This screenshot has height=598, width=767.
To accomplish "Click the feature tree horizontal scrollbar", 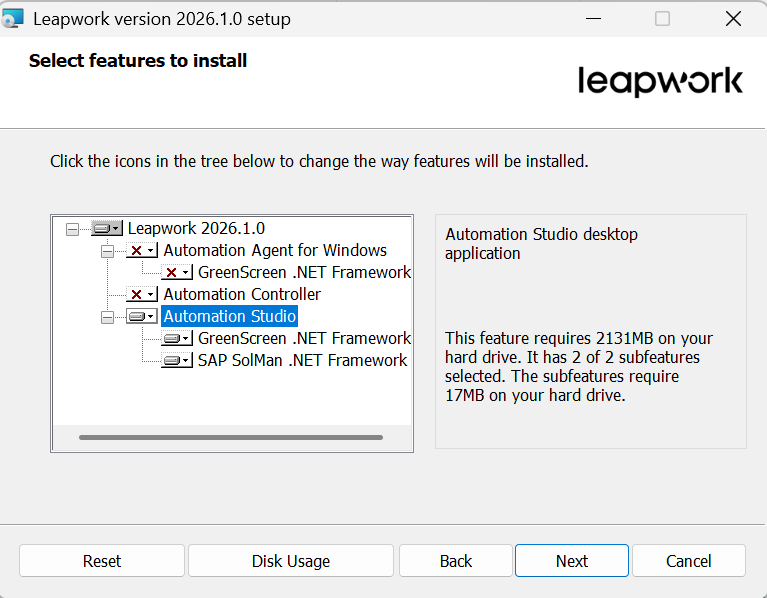I will [231, 438].
